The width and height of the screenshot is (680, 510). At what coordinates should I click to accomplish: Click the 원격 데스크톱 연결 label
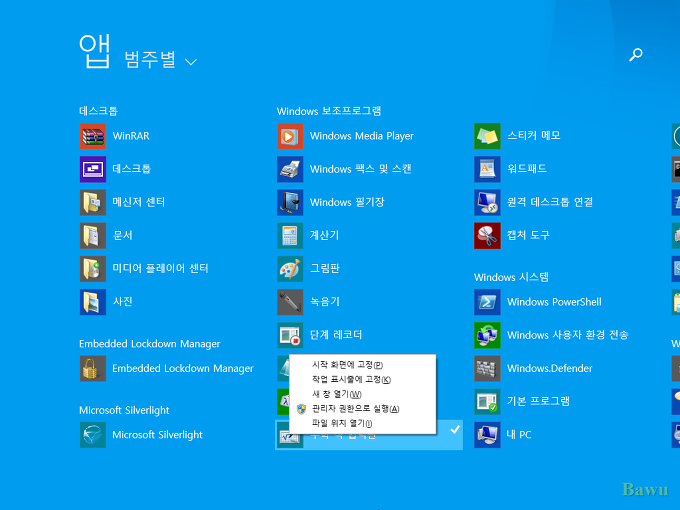coord(550,202)
